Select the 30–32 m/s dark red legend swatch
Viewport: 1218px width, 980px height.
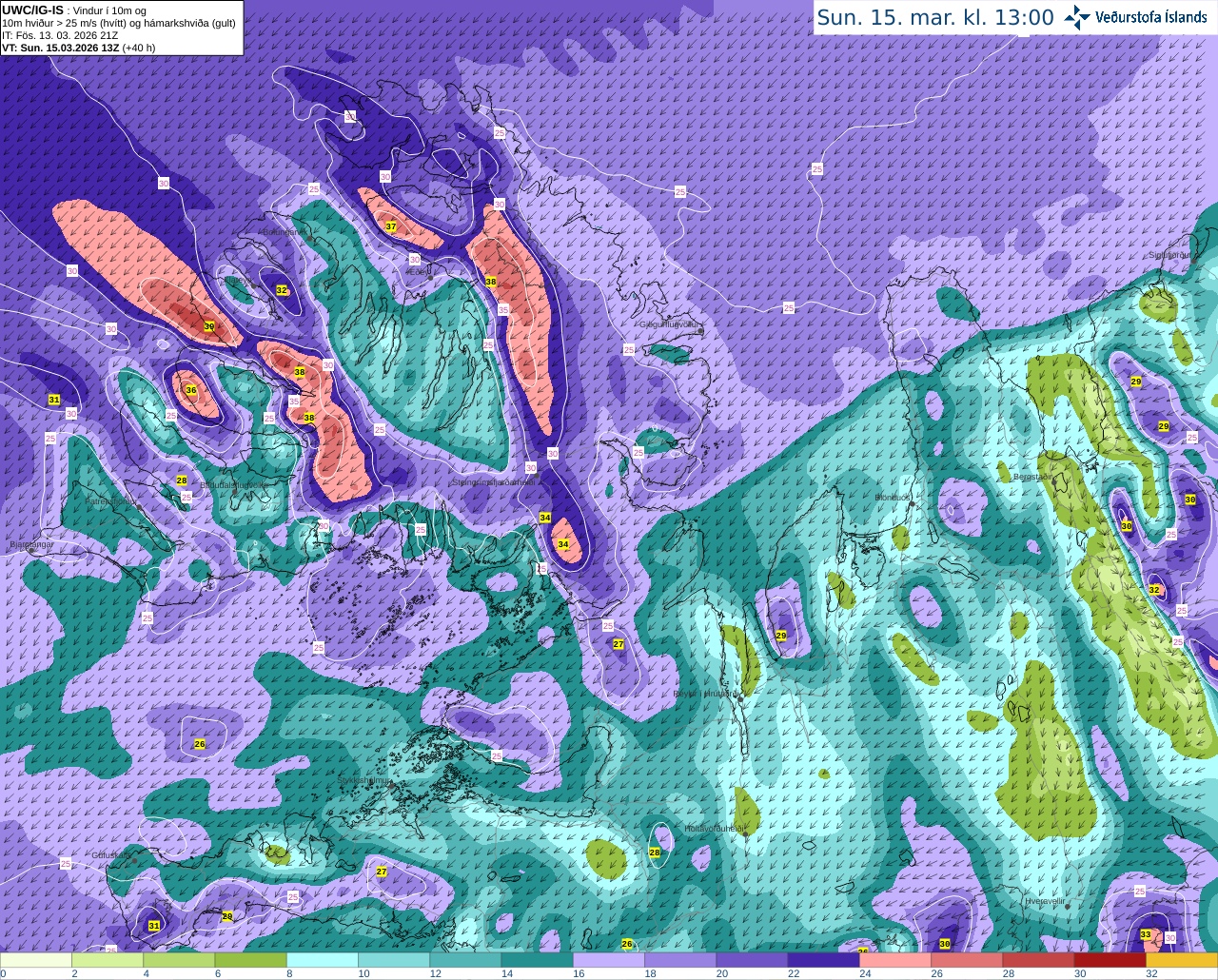point(1110,961)
